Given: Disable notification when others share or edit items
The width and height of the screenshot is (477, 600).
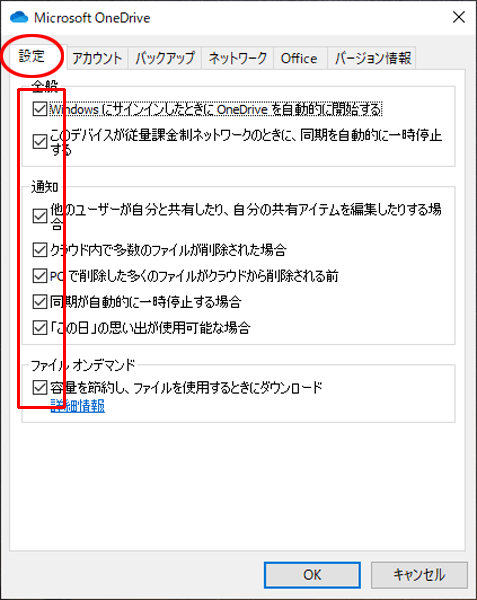Looking at the screenshot, I should coord(40,216).
